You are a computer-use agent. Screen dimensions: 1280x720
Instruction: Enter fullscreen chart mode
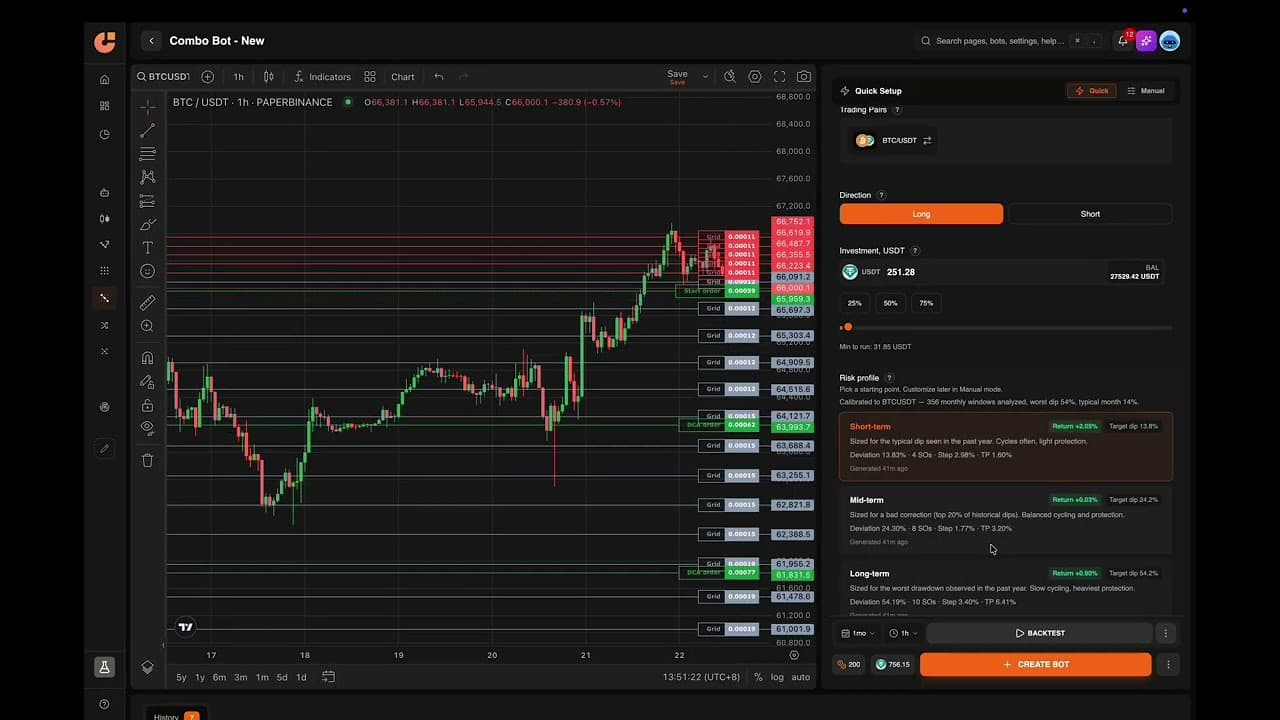pyautogui.click(x=779, y=76)
